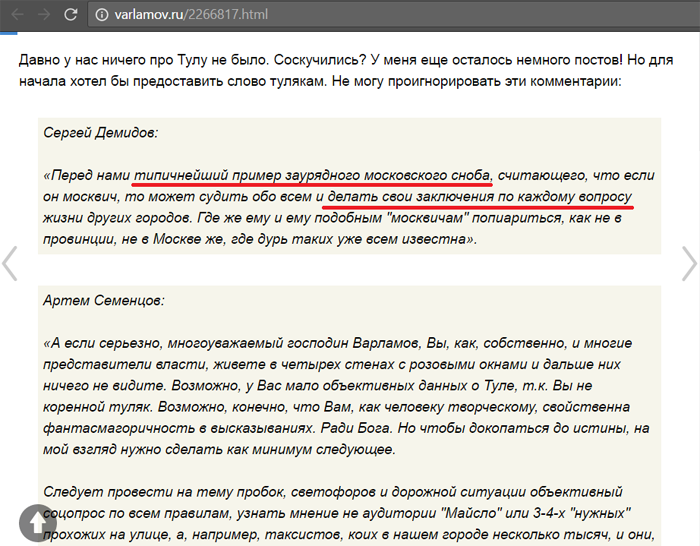Go to next post with right chevron

coord(689,263)
